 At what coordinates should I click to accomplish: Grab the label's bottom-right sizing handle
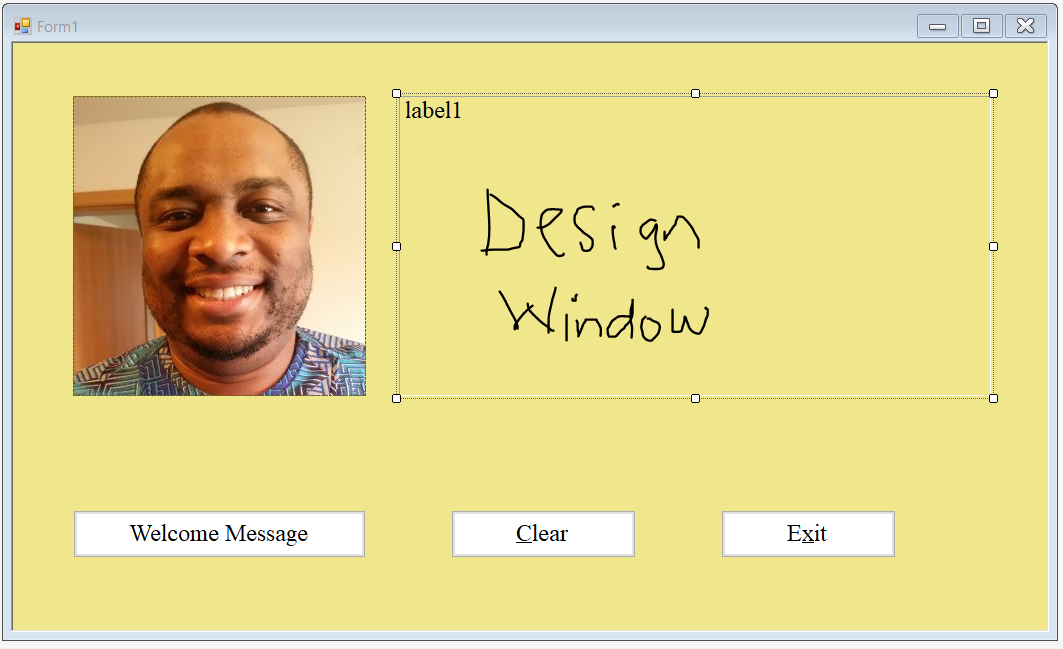[x=993, y=399]
